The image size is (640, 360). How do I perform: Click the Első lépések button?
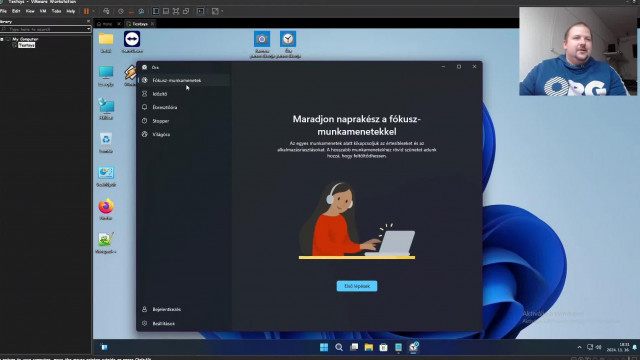coord(357,286)
